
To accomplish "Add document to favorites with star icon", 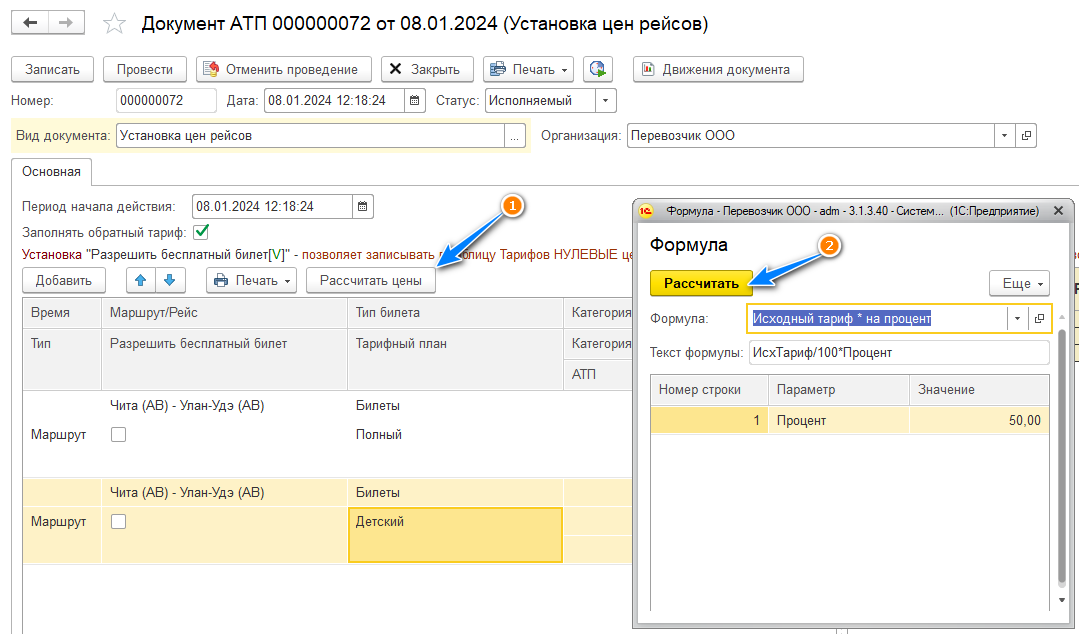I will pyautogui.click(x=116, y=23).
